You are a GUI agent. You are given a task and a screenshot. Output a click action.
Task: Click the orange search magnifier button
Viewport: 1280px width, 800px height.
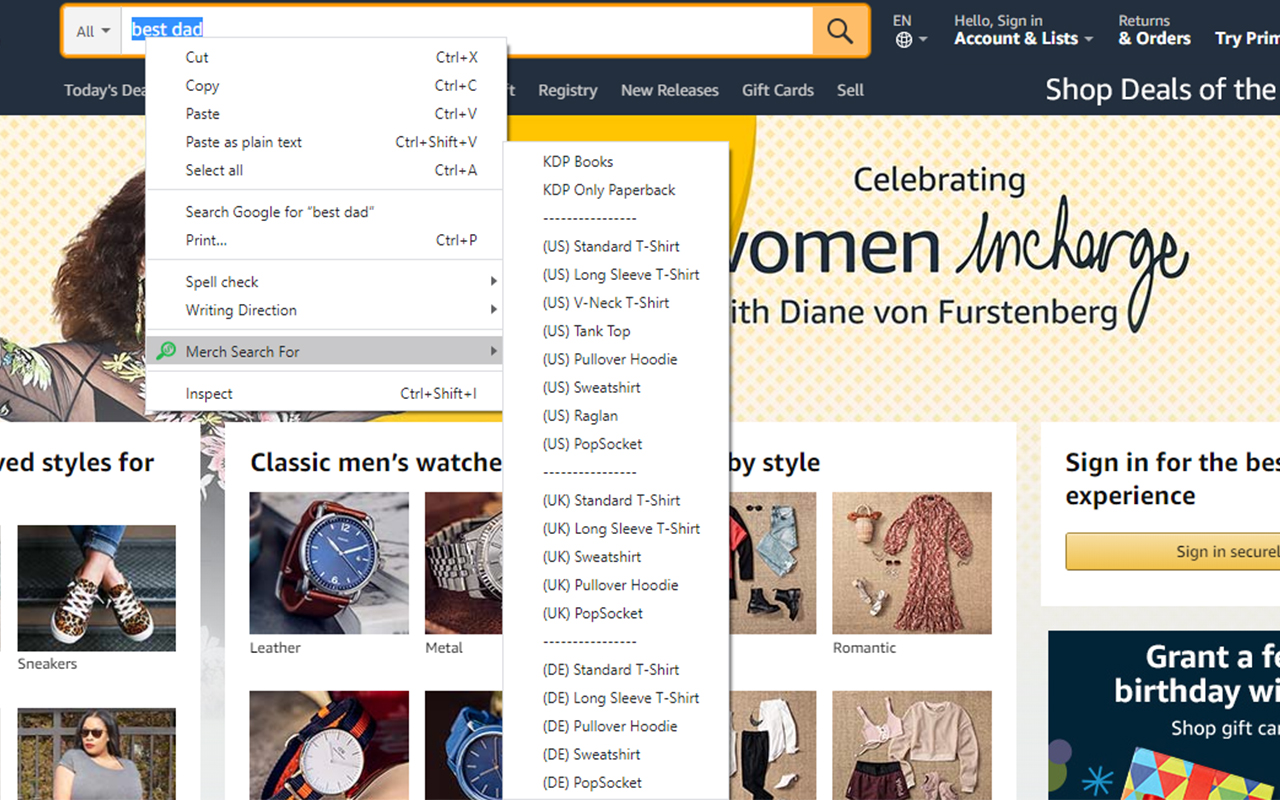[x=840, y=31]
